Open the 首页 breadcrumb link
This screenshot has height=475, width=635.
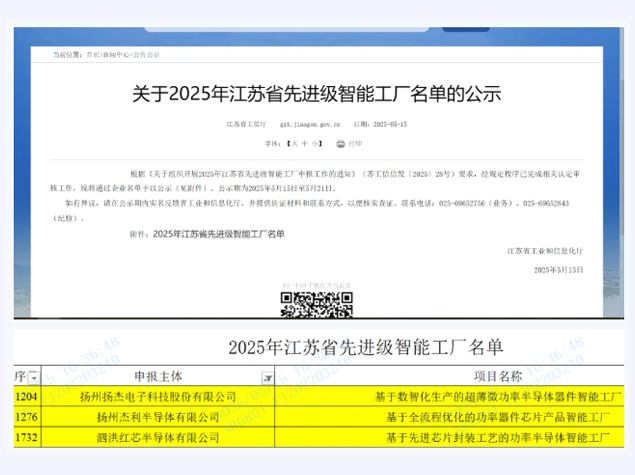point(93,55)
